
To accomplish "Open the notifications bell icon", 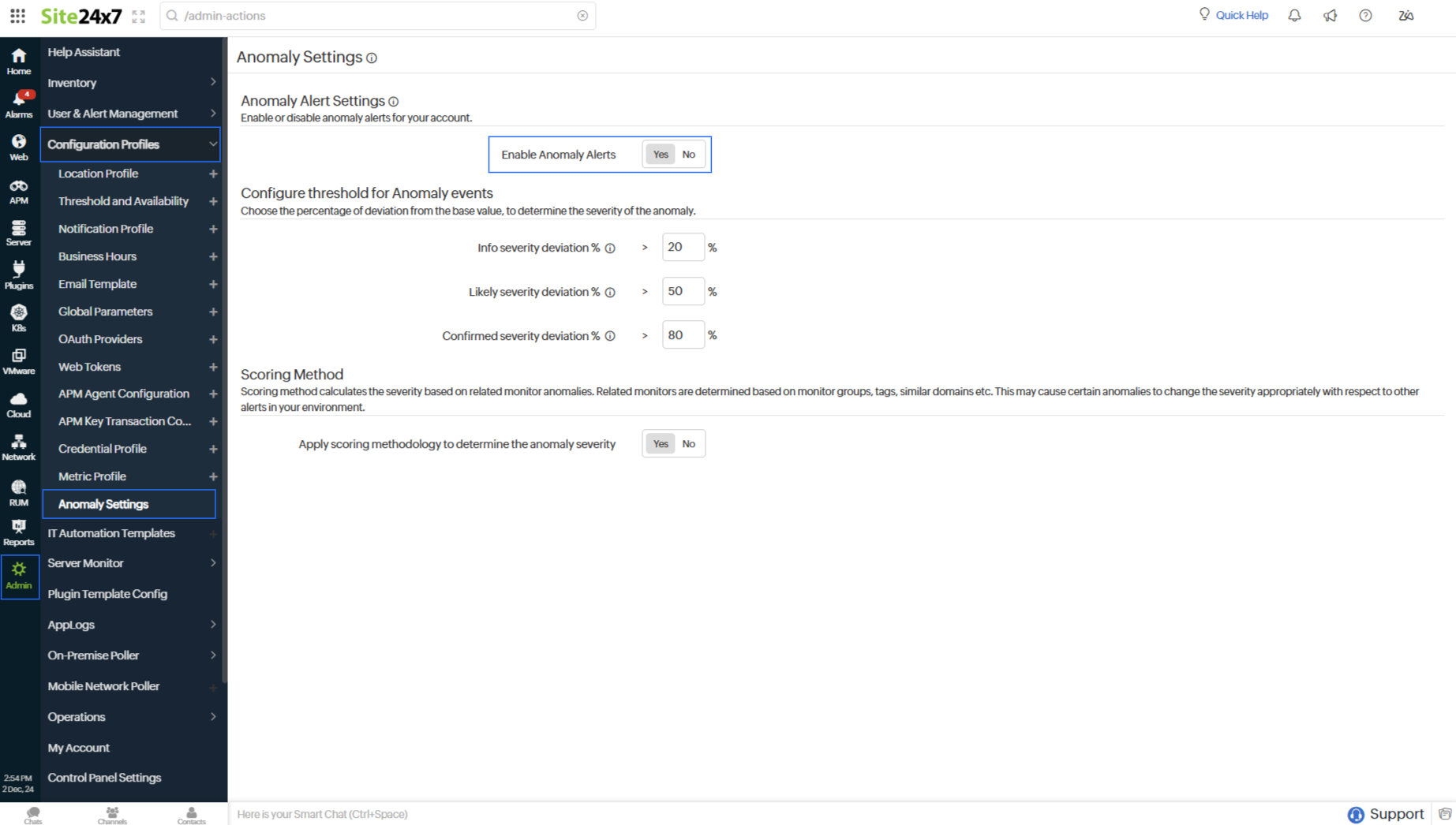I will coord(1294,15).
